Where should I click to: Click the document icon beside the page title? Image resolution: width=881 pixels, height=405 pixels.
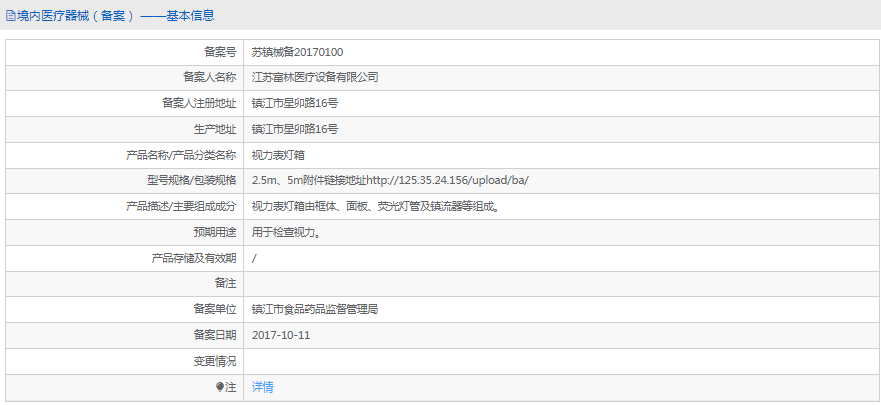pyautogui.click(x=10, y=16)
